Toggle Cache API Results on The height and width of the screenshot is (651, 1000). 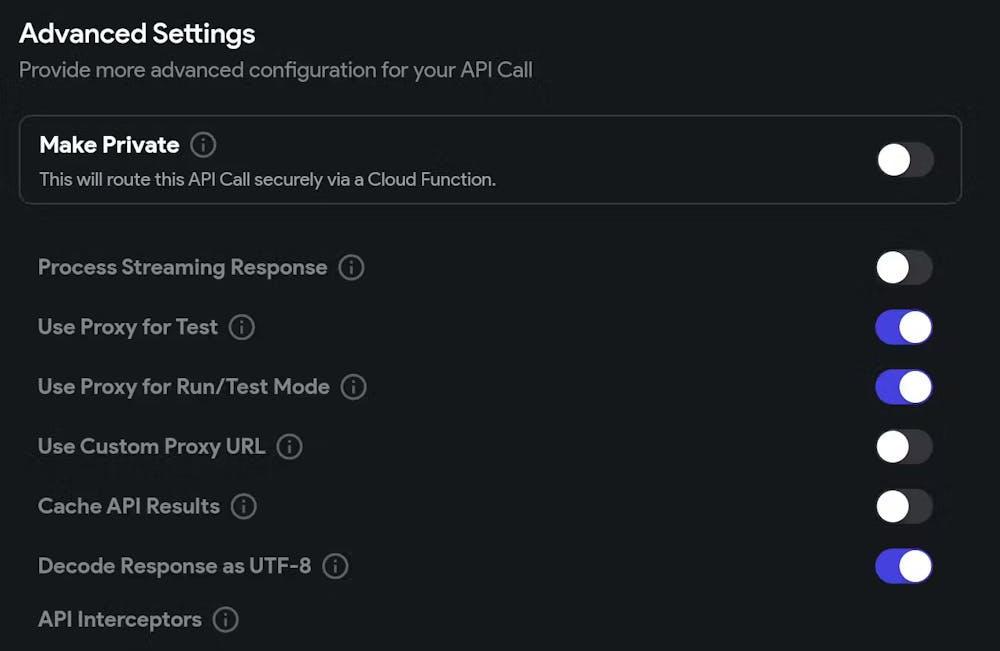pyautogui.click(x=904, y=506)
